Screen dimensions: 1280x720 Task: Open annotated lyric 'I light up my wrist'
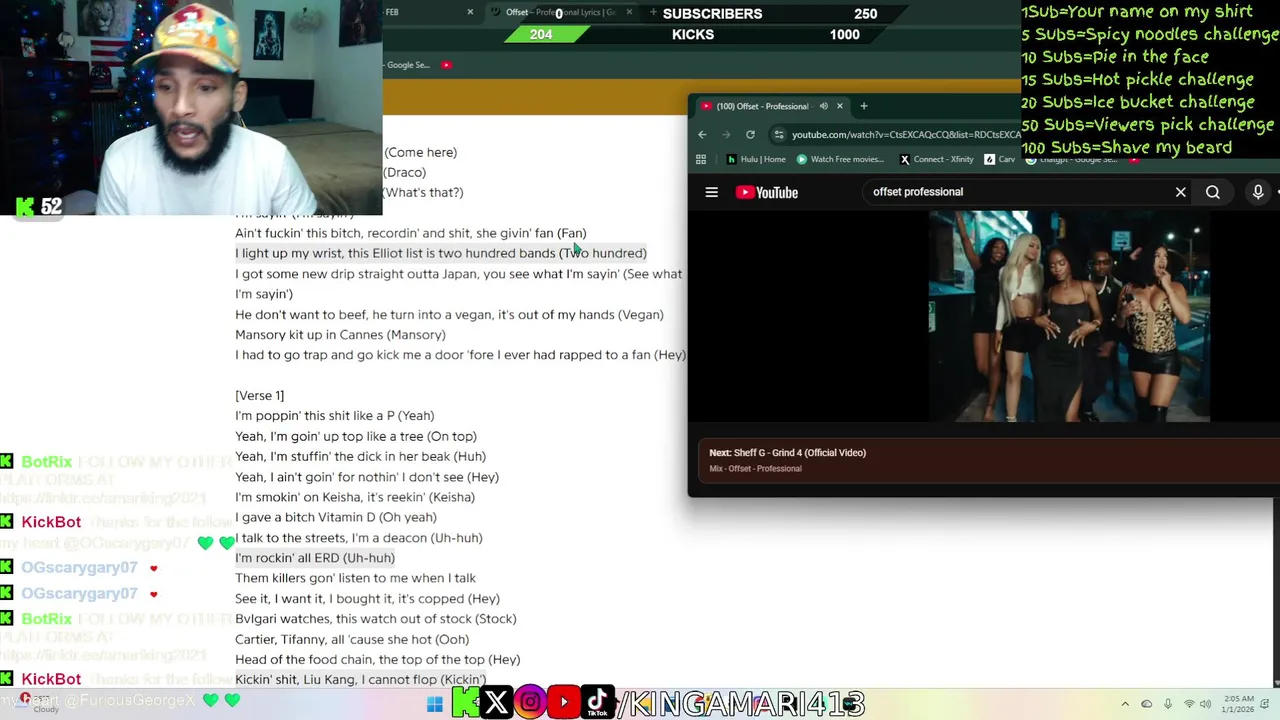(x=441, y=253)
